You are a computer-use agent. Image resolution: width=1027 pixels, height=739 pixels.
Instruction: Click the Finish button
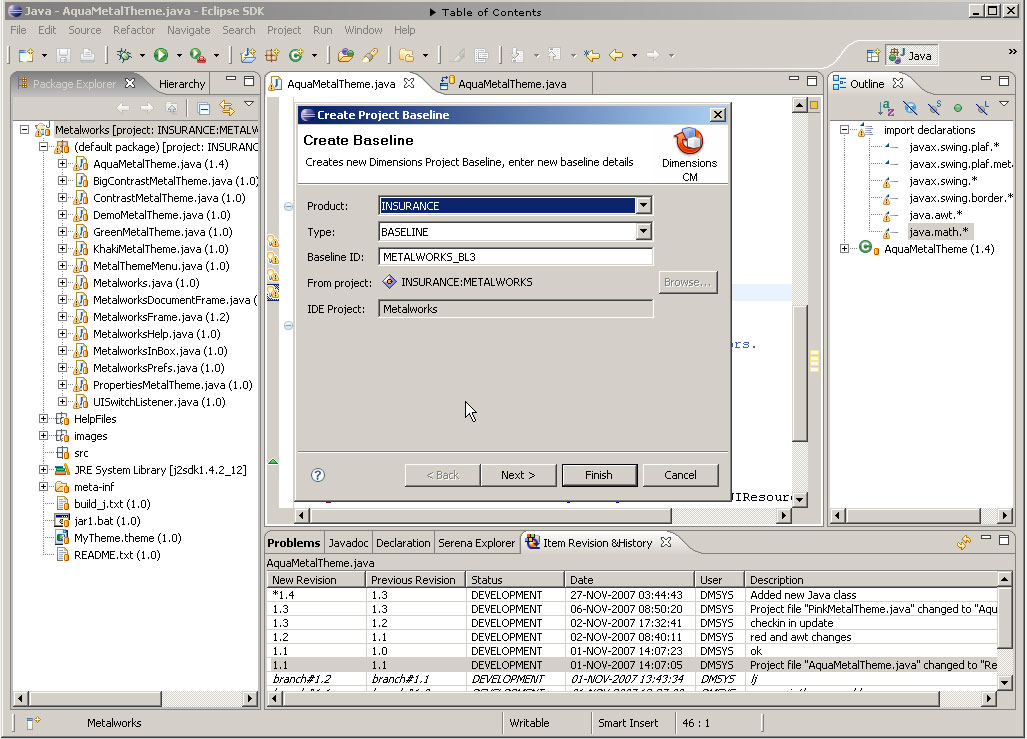point(599,475)
